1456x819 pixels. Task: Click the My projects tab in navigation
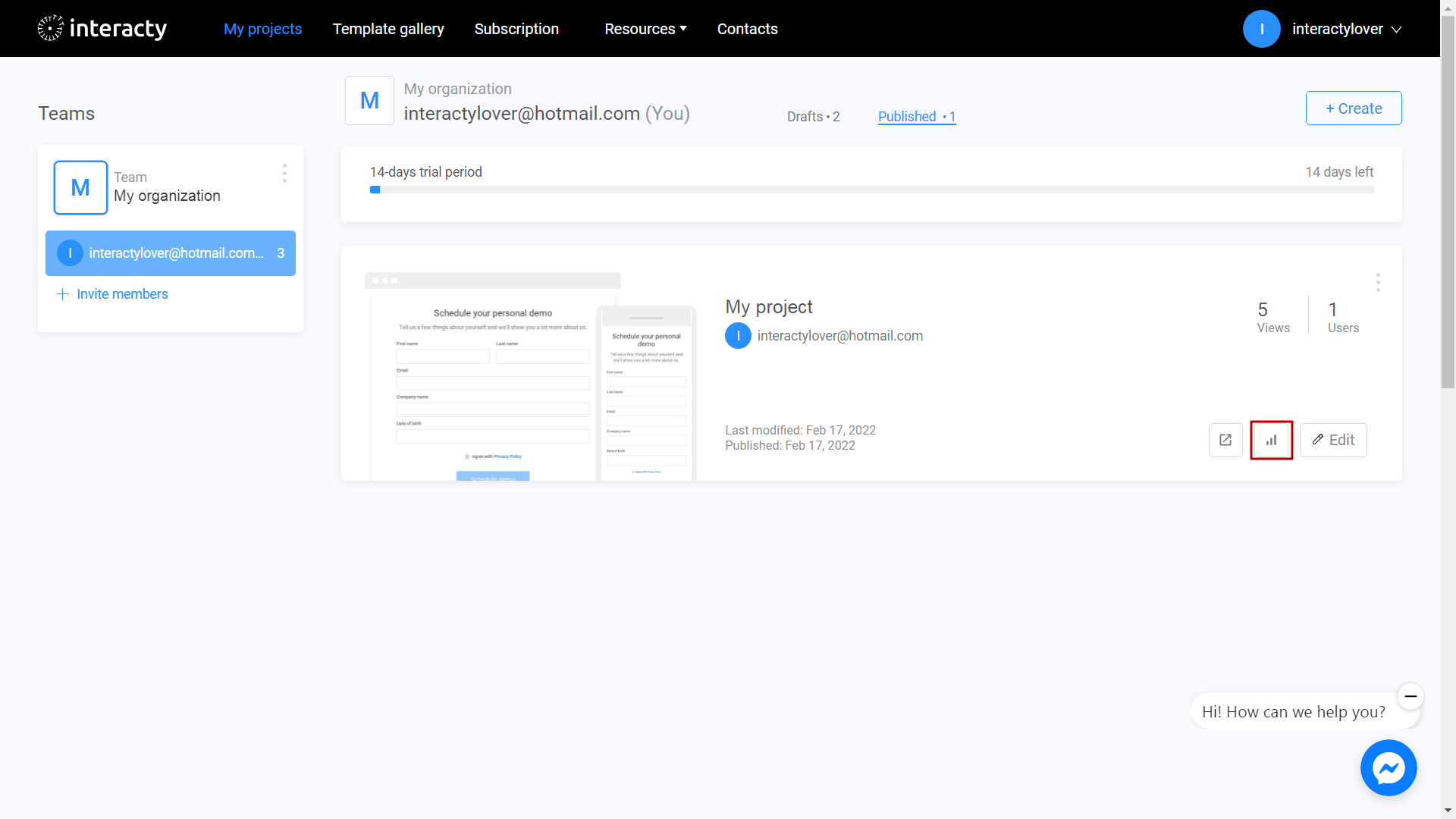point(262,28)
